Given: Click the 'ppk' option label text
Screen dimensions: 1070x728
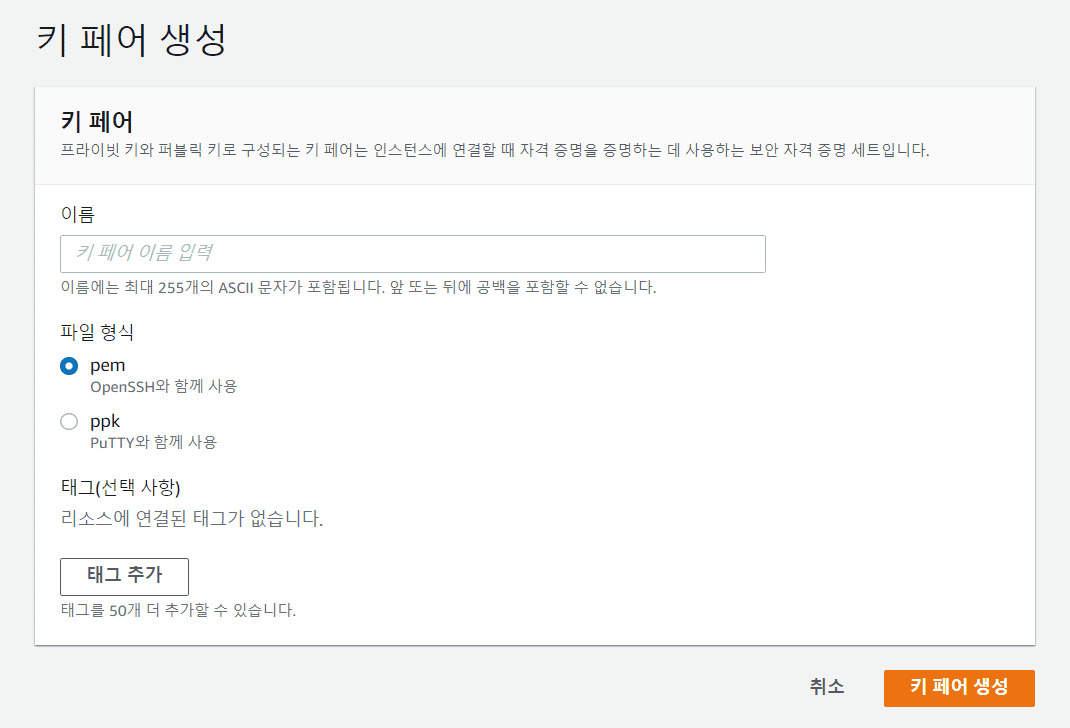Looking at the screenshot, I should tap(105, 421).
